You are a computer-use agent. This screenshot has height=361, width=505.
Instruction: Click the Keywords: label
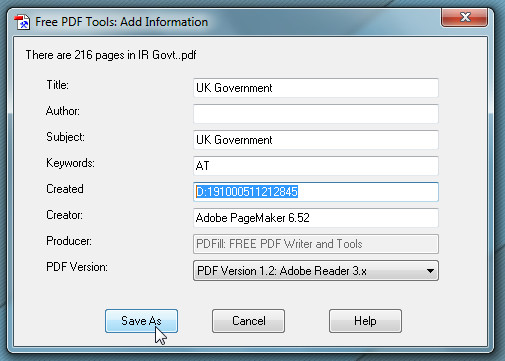pyautogui.click(x=70, y=163)
